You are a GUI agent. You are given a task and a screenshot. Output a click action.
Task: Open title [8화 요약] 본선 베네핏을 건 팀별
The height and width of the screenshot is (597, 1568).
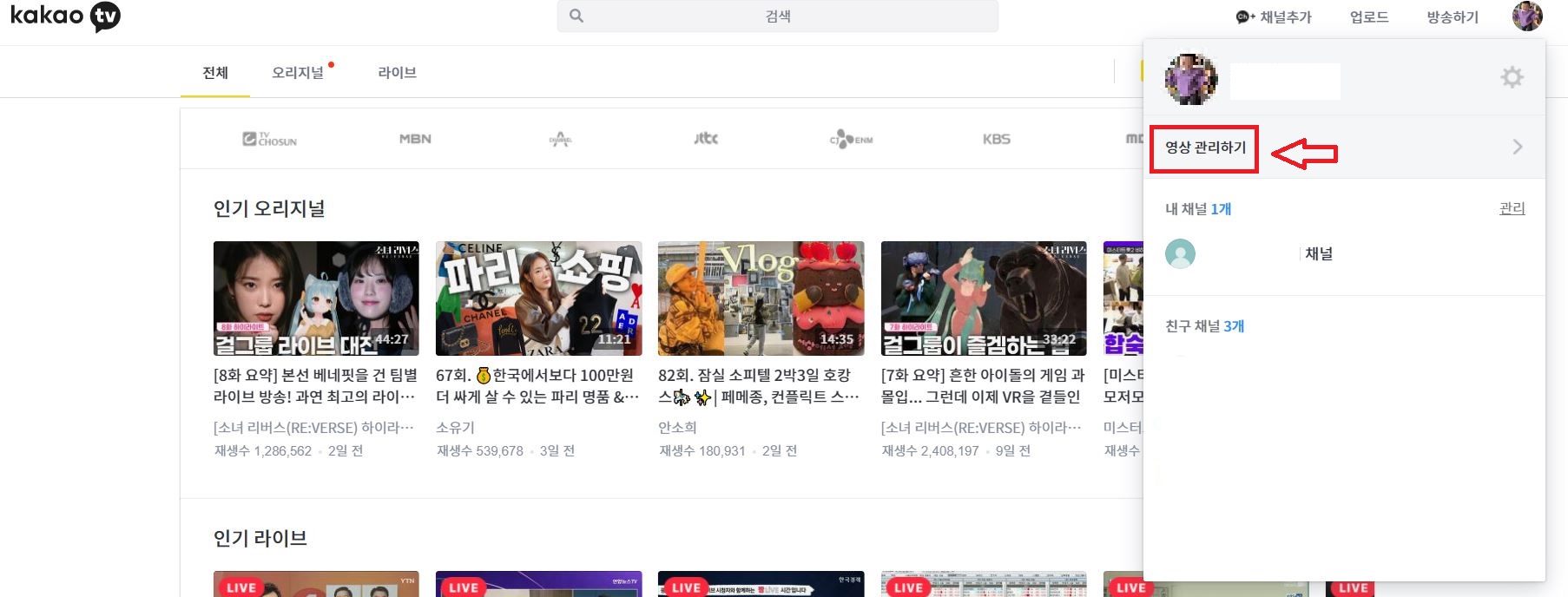(x=316, y=386)
